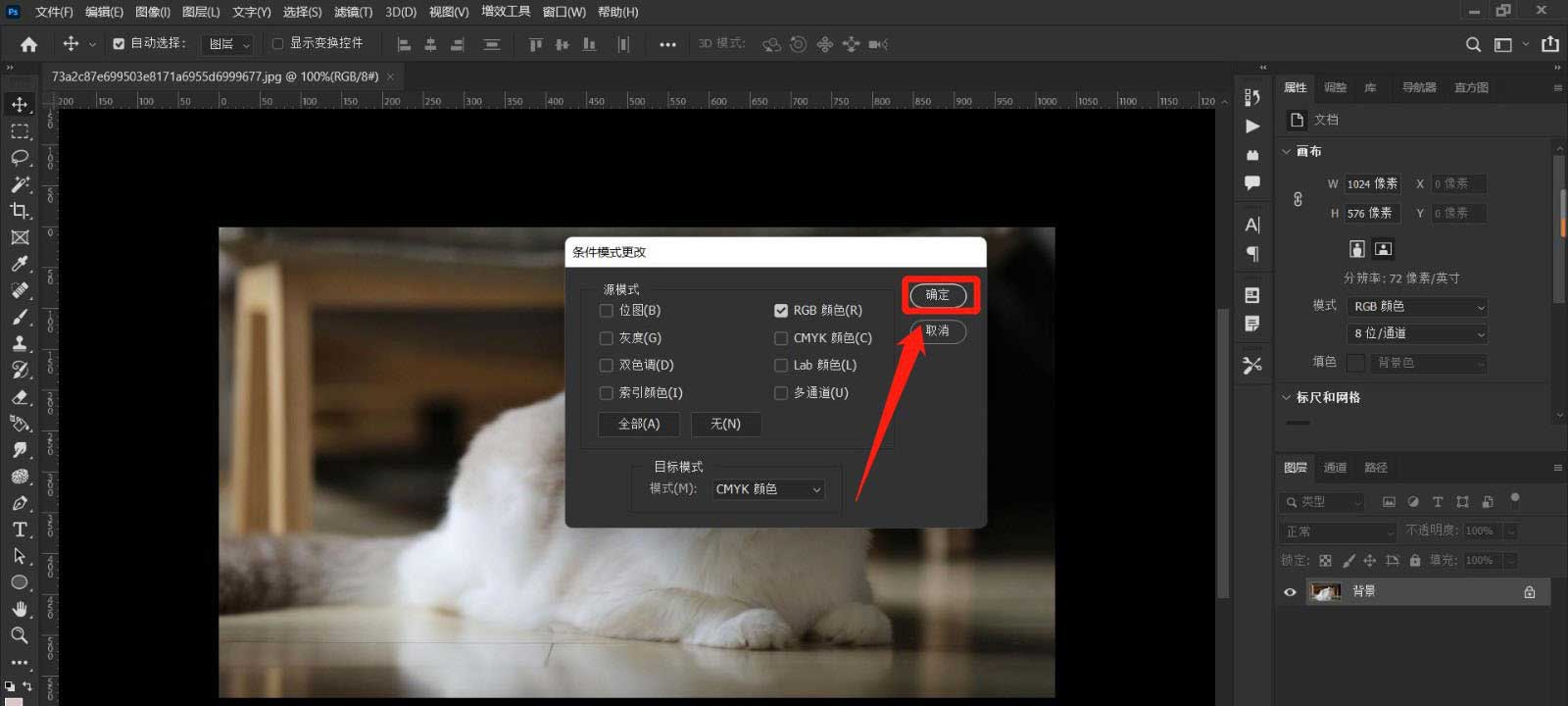Image resolution: width=1568 pixels, height=706 pixels.
Task: Check the CMYK 颜色(C) source mode checkbox
Action: click(781, 338)
